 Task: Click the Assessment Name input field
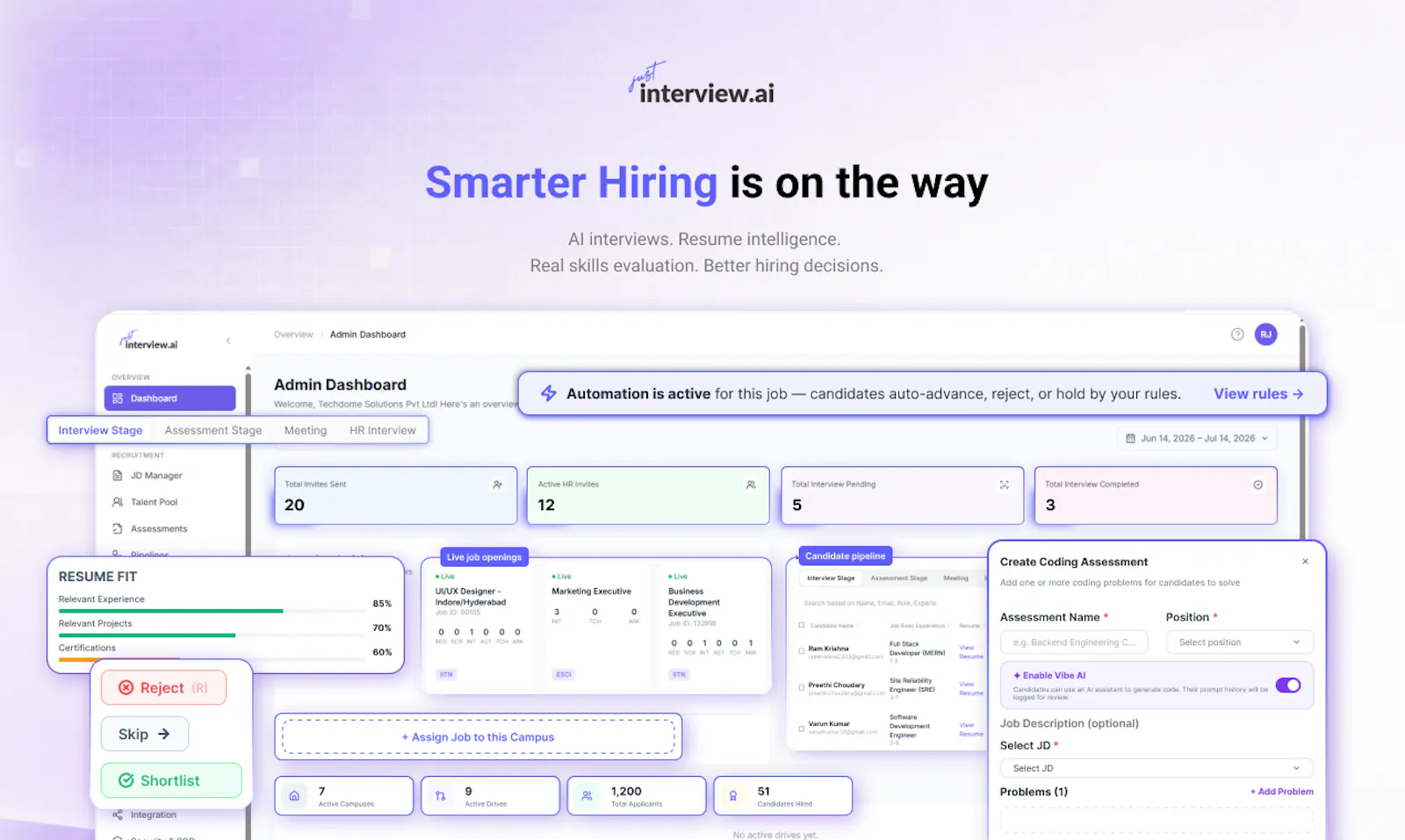point(1074,643)
